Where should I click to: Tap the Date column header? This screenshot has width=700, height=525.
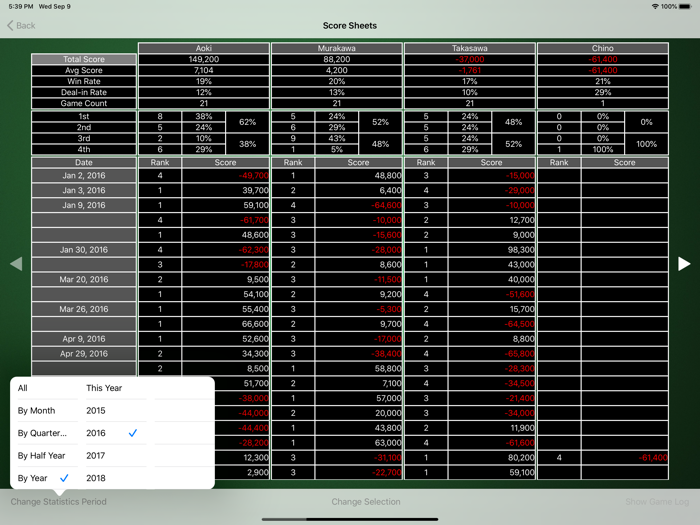[x=83, y=162]
